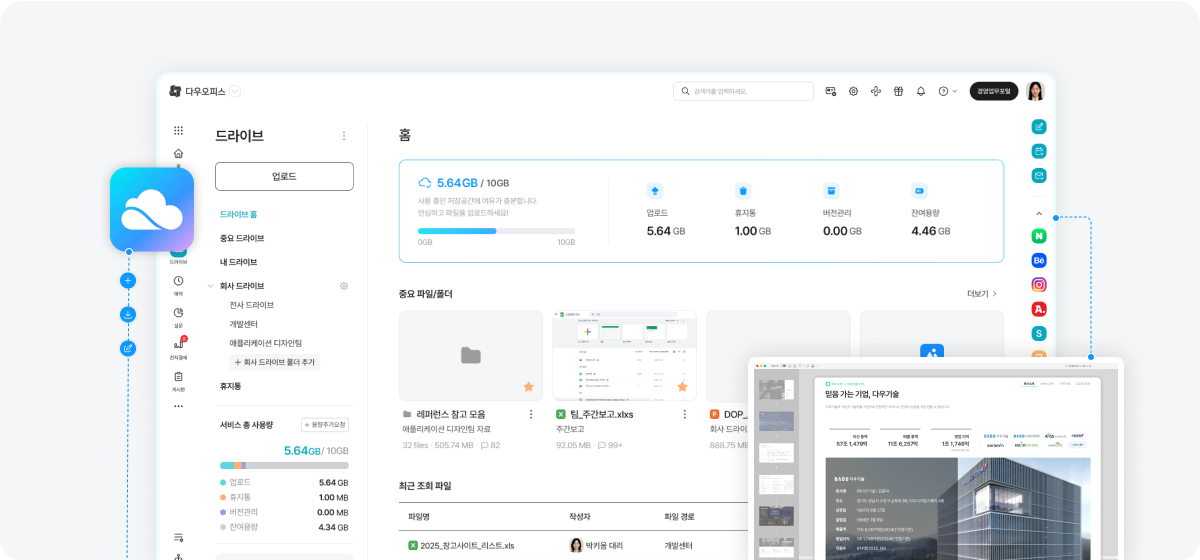Click the 업로드 button
Image resolution: width=1200 pixels, height=560 pixels.
tap(284, 176)
